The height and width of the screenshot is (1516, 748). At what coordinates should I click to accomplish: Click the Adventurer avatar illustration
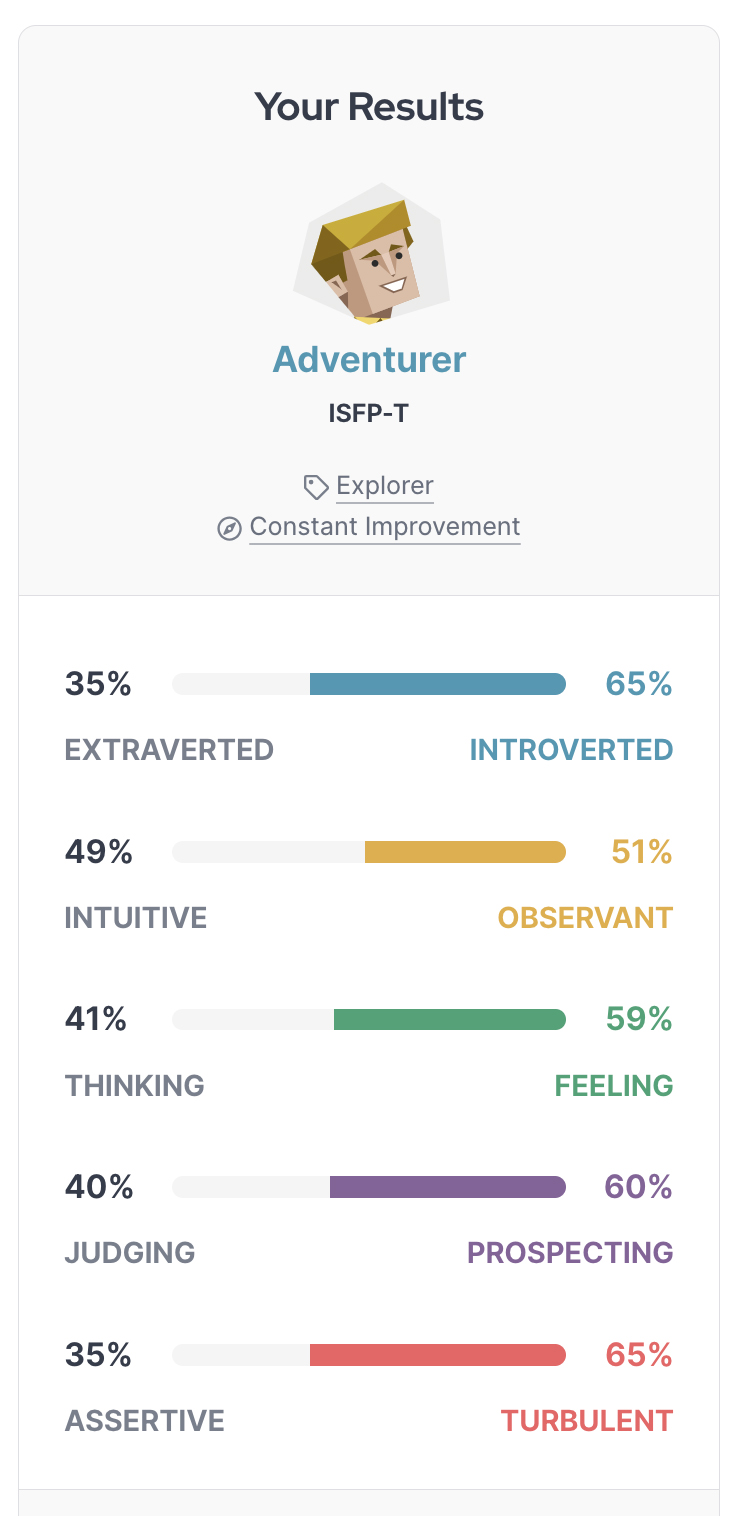coord(370,254)
